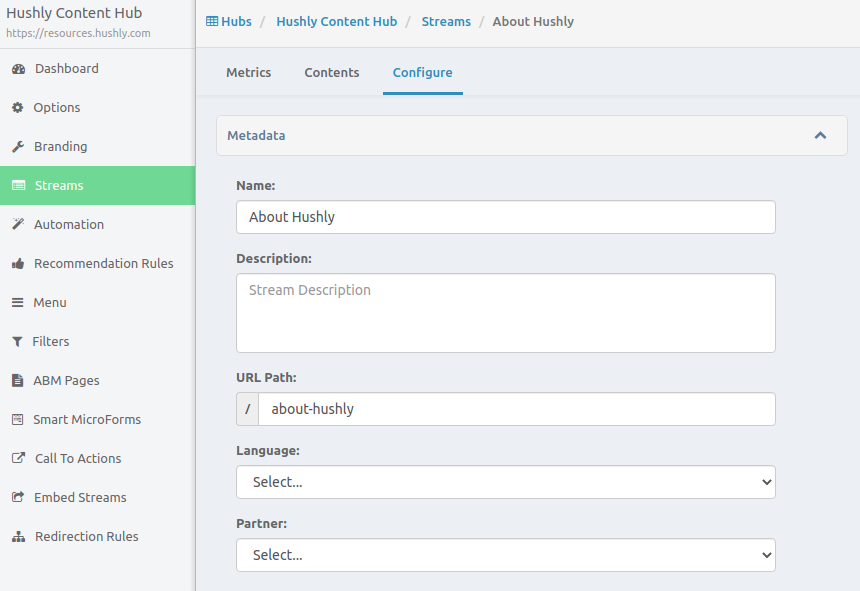This screenshot has height=591, width=860.
Task: Click the About Hushly breadcrumb text
Action: coord(533,21)
